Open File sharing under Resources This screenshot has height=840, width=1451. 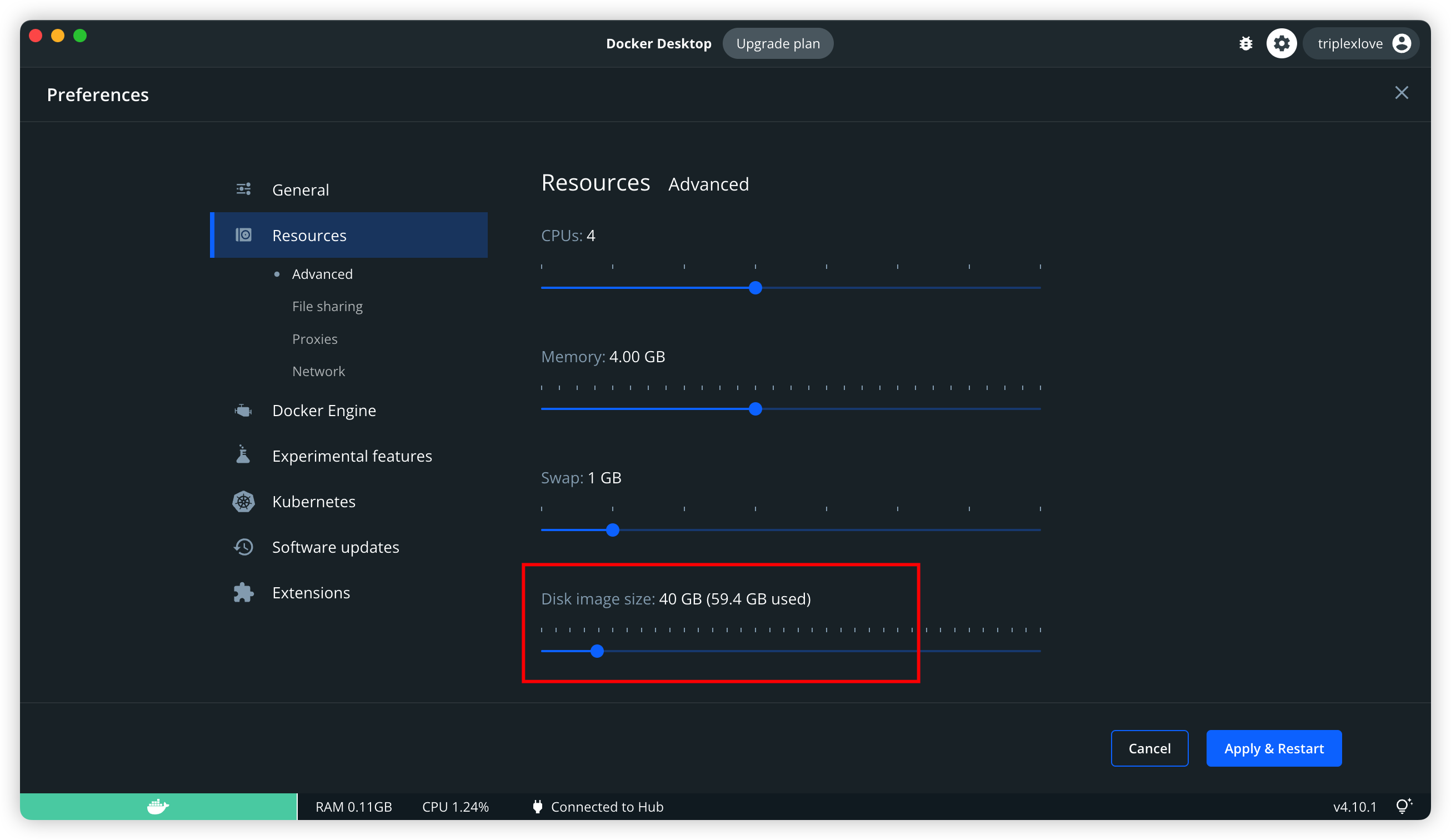327,306
